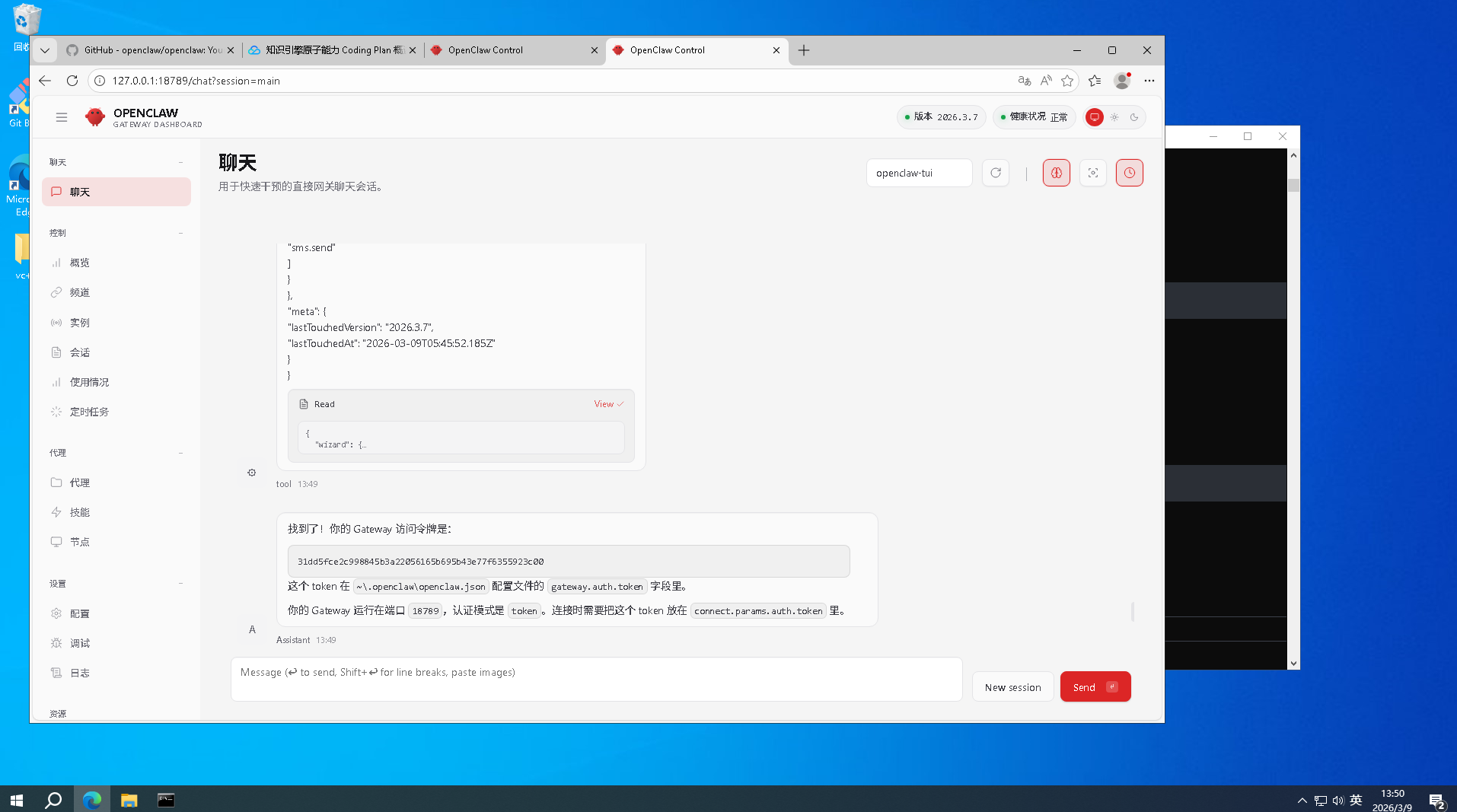Viewport: 1457px width, 812px height.
Task: Click the New session button
Action: [x=1012, y=687]
